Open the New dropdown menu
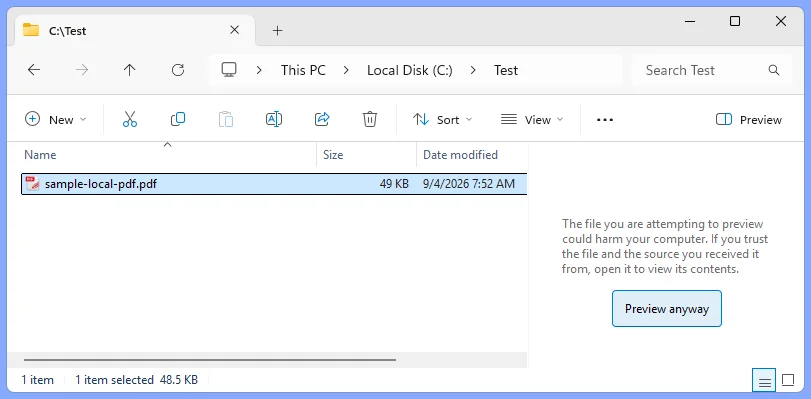811x399 pixels. pos(56,120)
